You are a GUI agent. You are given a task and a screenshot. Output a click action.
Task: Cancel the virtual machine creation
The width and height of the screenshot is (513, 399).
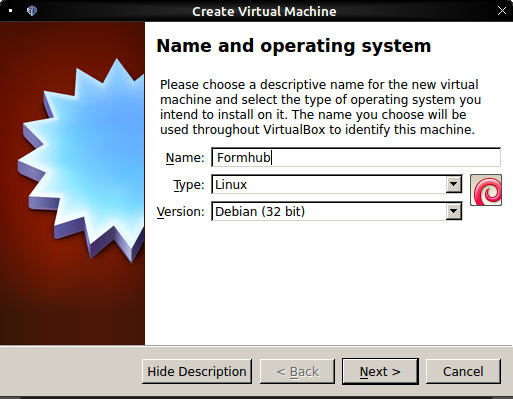tap(463, 371)
